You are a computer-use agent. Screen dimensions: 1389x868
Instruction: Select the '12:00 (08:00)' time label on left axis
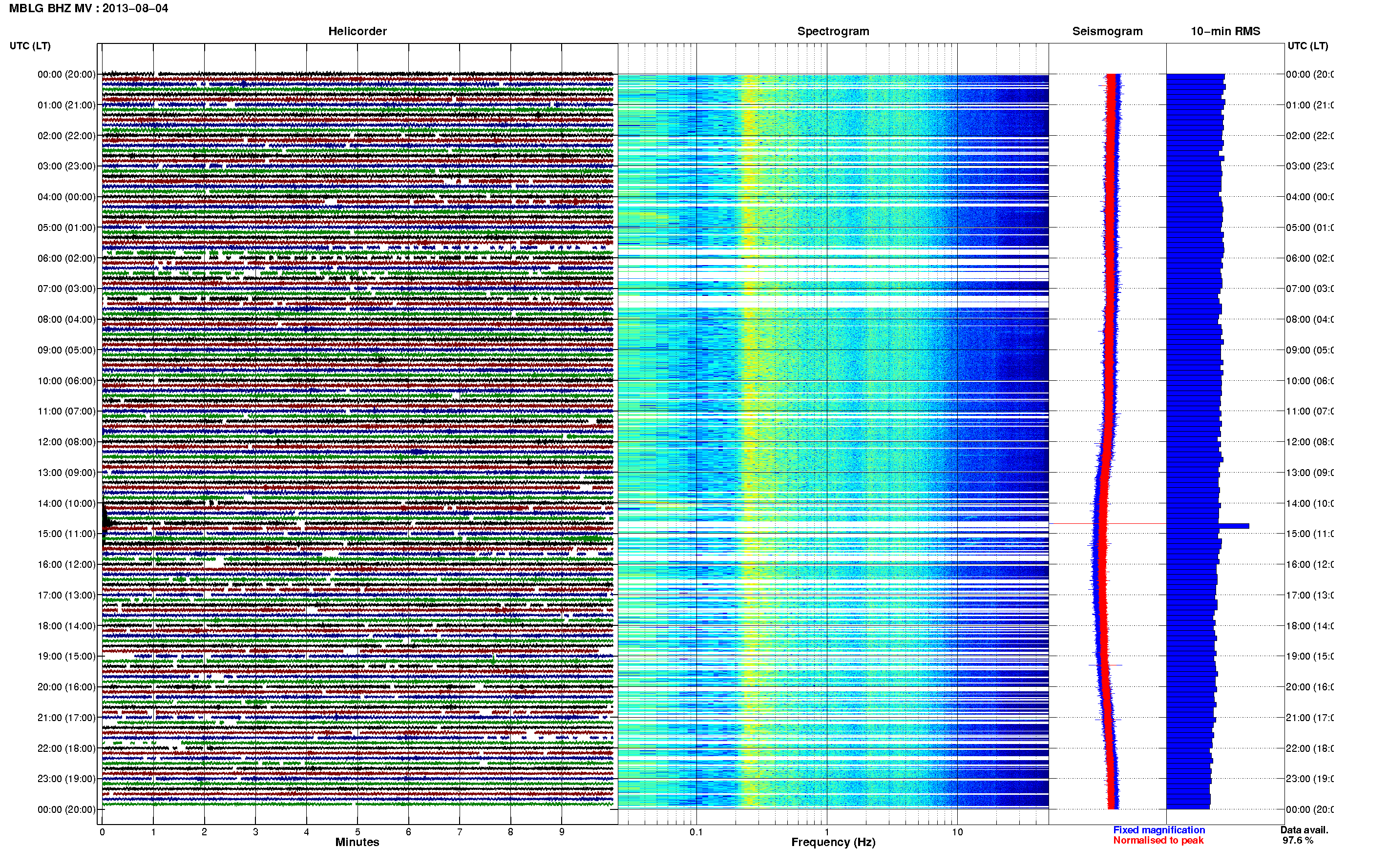pyautogui.click(x=66, y=442)
